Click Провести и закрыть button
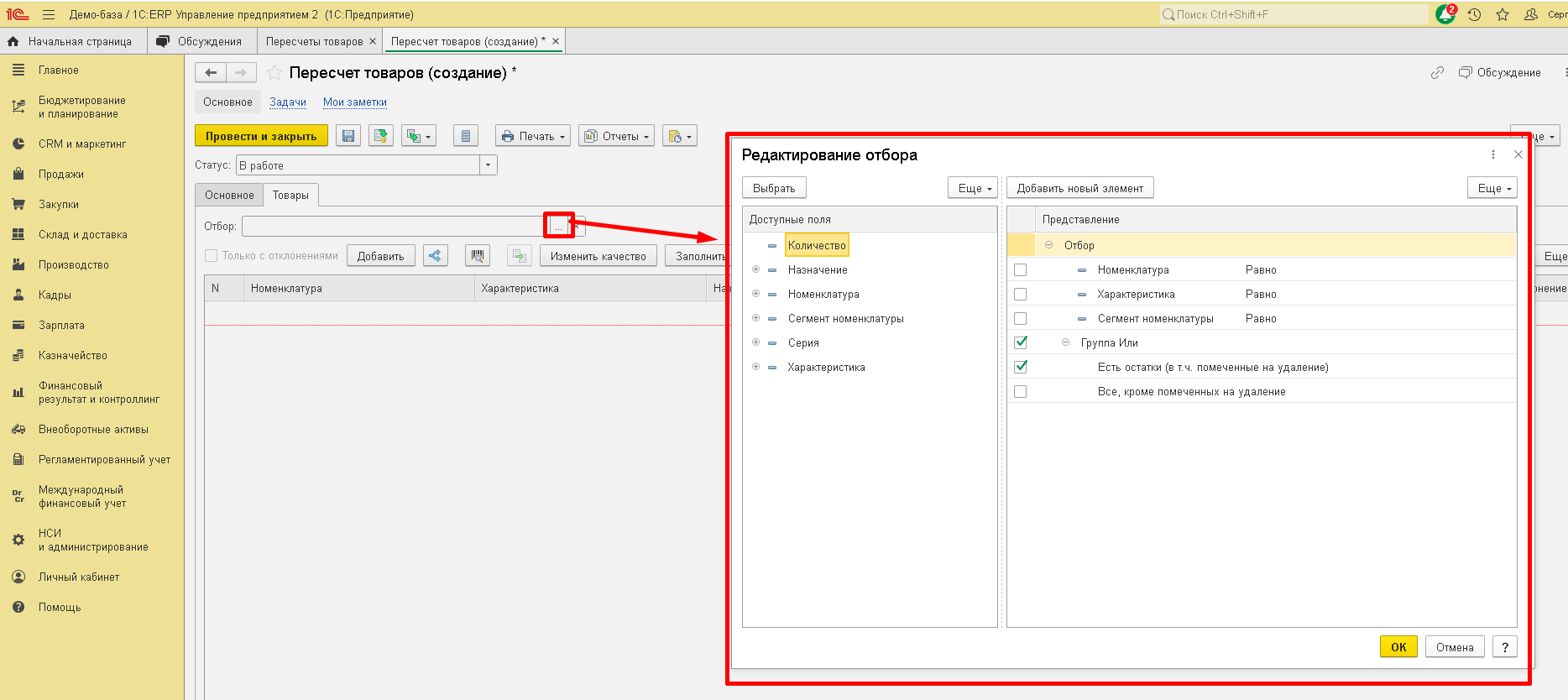Screen dimensions: 1568x700 [261, 136]
